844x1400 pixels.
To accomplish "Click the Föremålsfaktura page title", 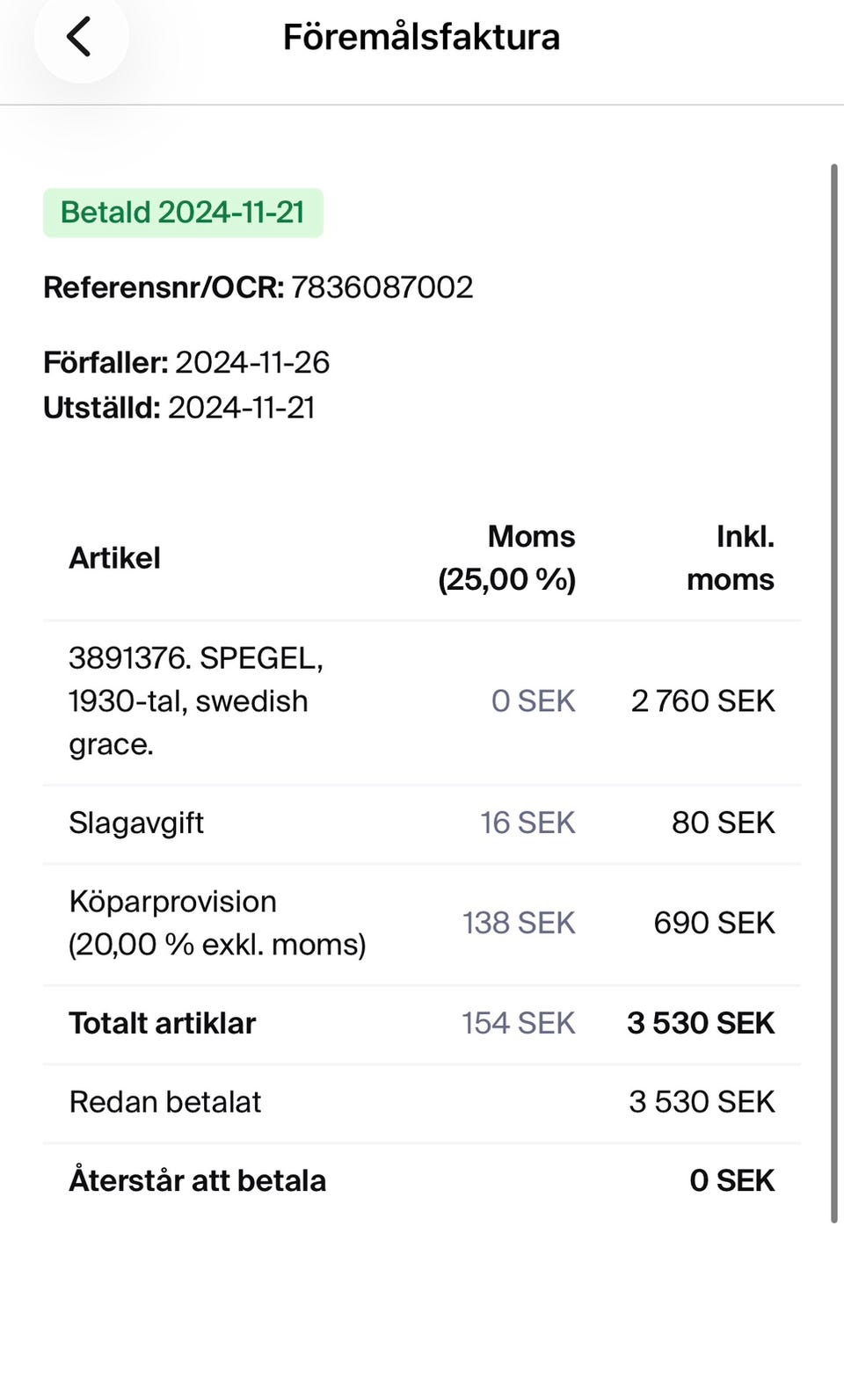I will point(421,37).
